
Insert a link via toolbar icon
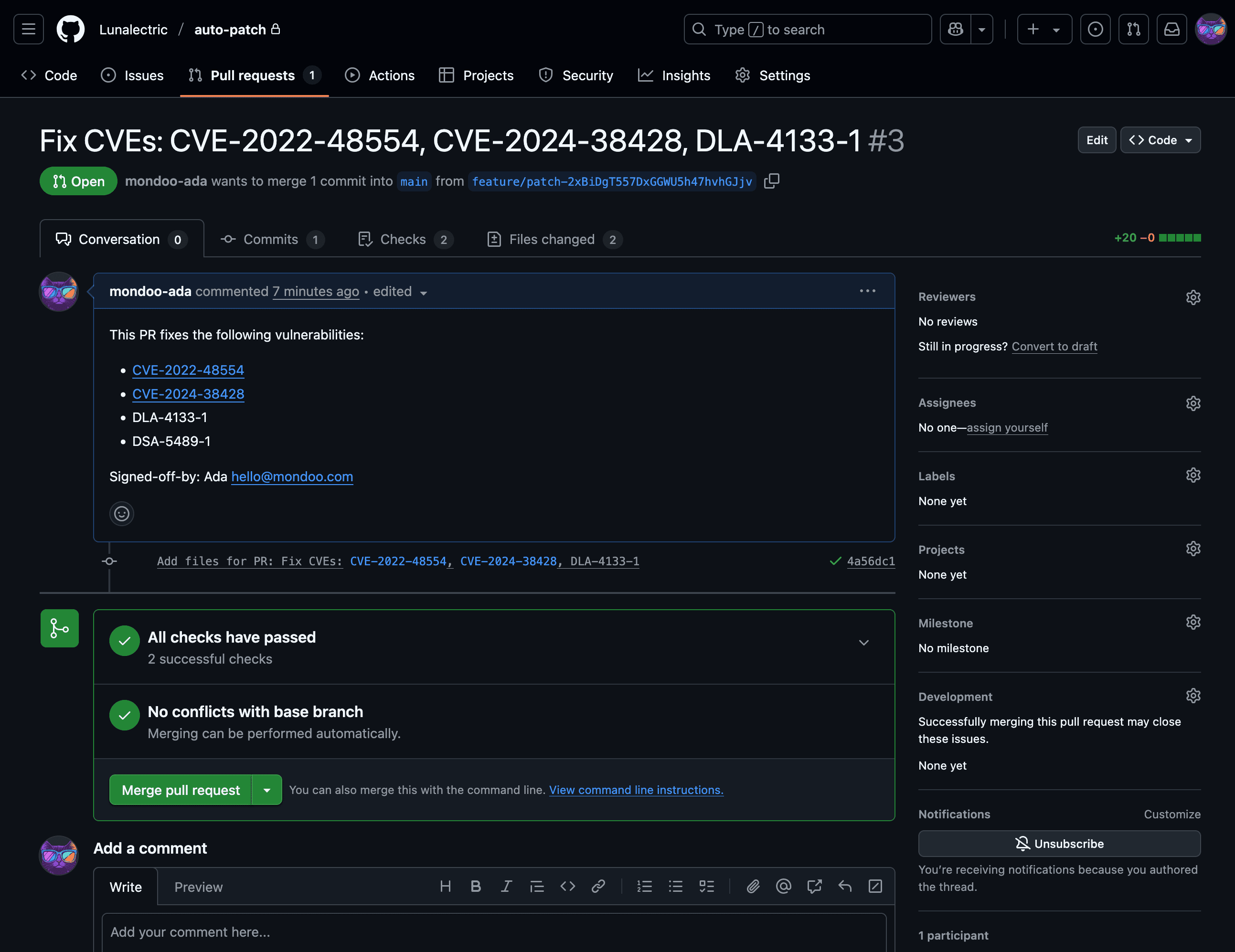tap(598, 887)
